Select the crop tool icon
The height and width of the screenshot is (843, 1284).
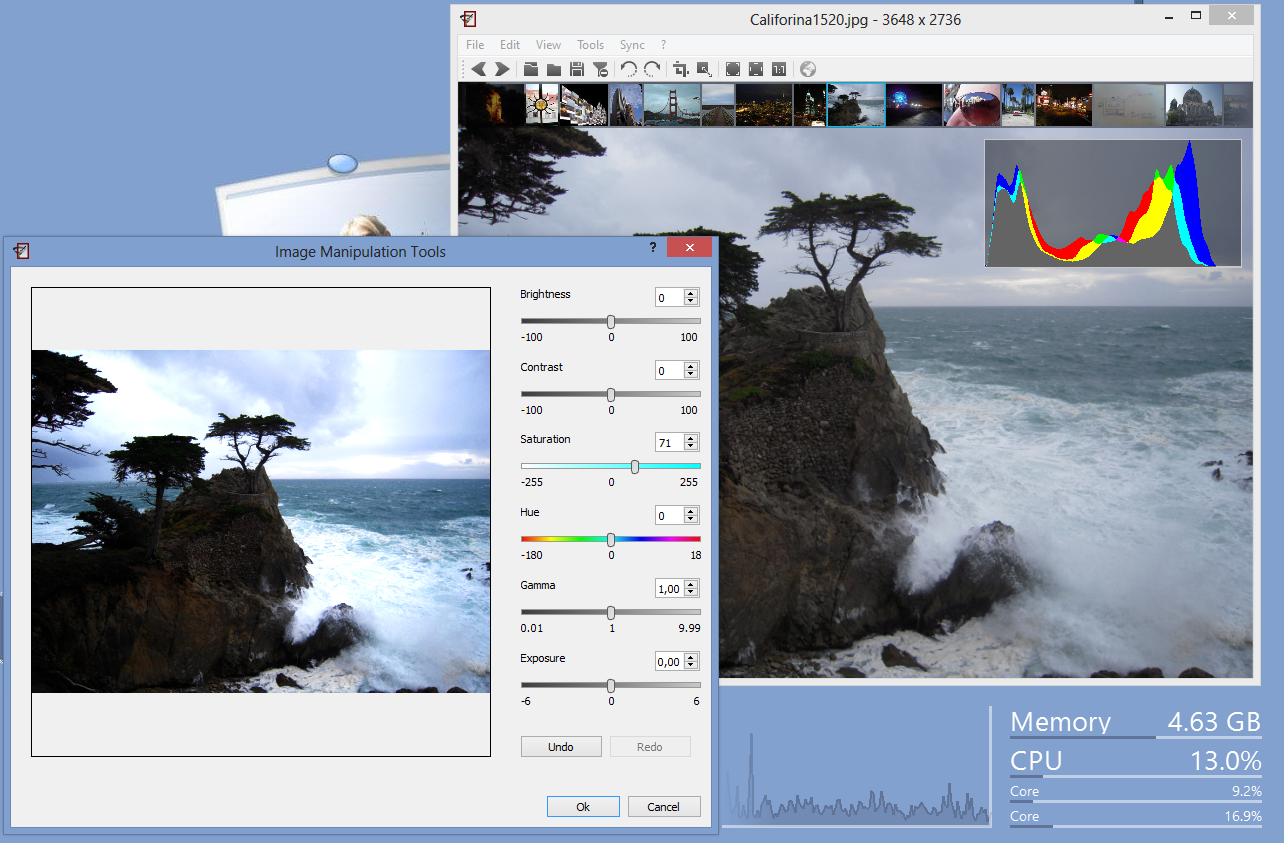681,69
